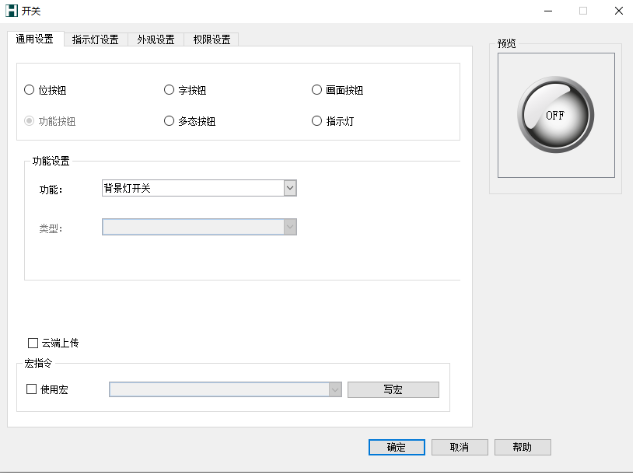Click the OFF switch preview image
The image size is (633, 473).
tap(555, 115)
